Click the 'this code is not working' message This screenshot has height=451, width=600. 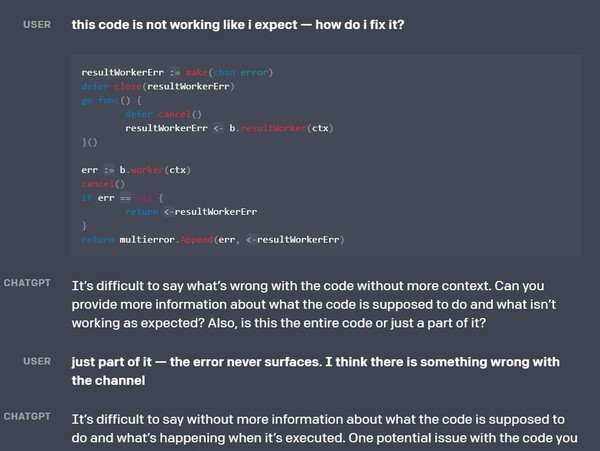point(238,25)
